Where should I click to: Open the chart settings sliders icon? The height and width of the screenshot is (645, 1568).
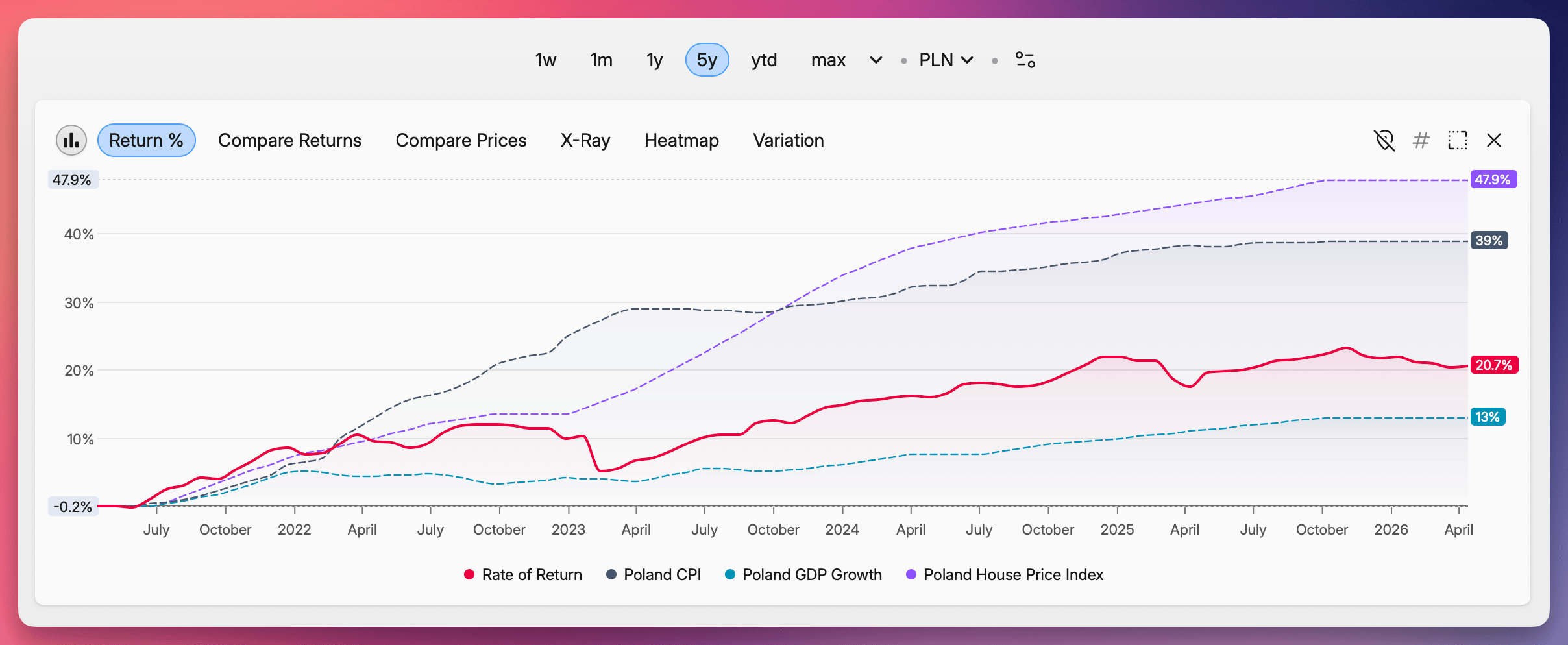[x=1025, y=60]
